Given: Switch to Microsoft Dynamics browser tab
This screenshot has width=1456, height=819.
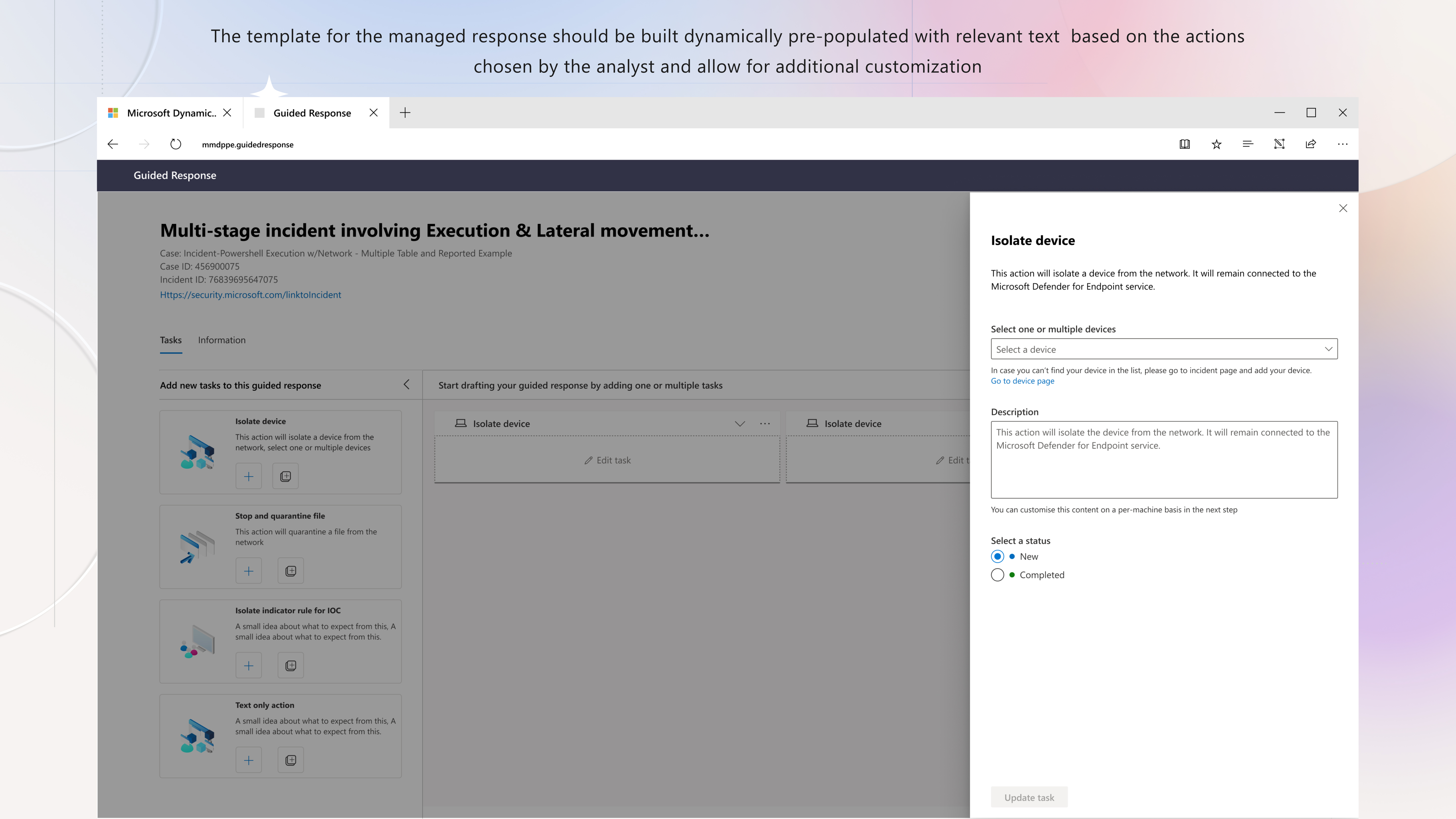Looking at the screenshot, I should tap(170, 112).
